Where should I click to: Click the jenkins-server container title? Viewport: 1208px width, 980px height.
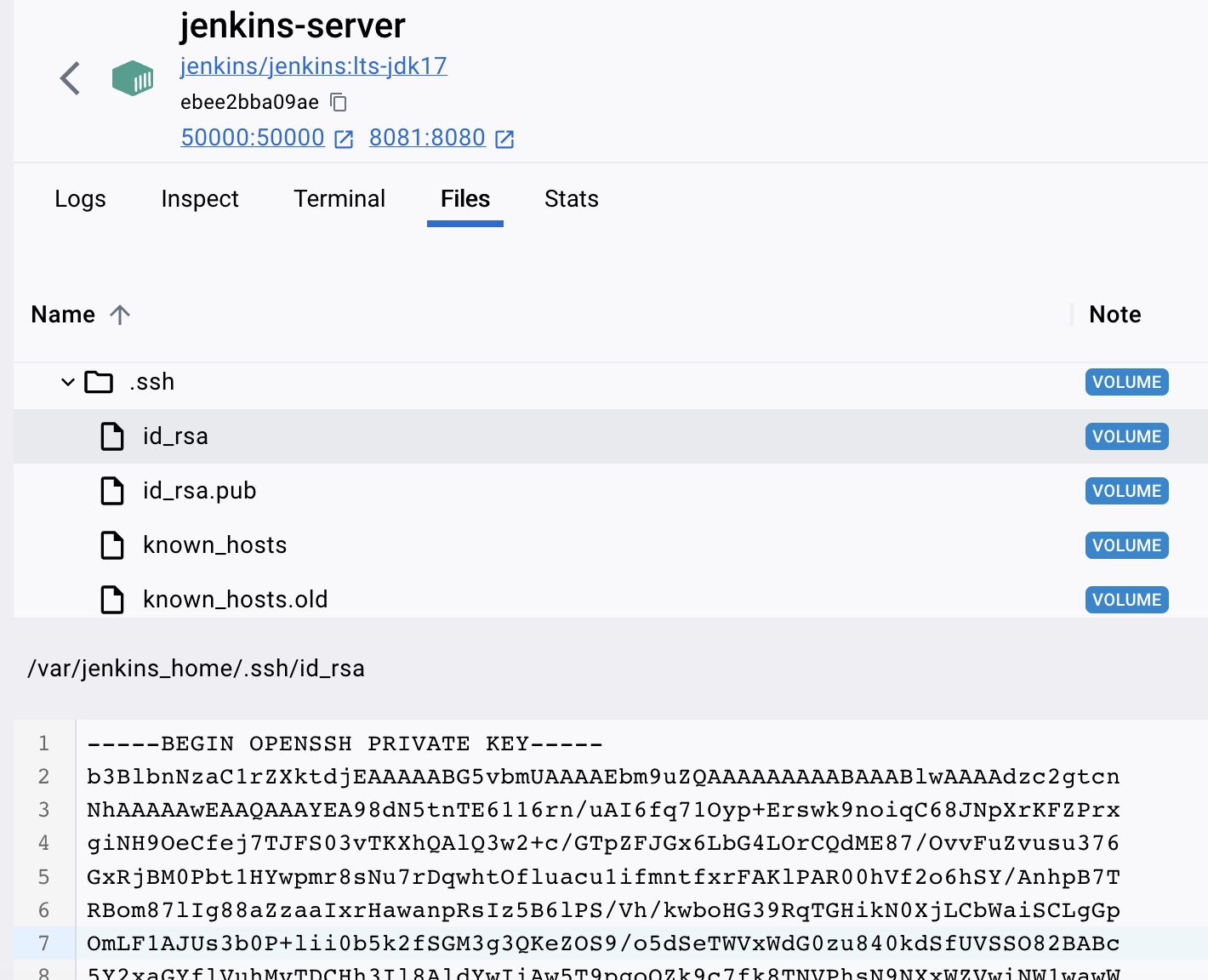pos(293,26)
